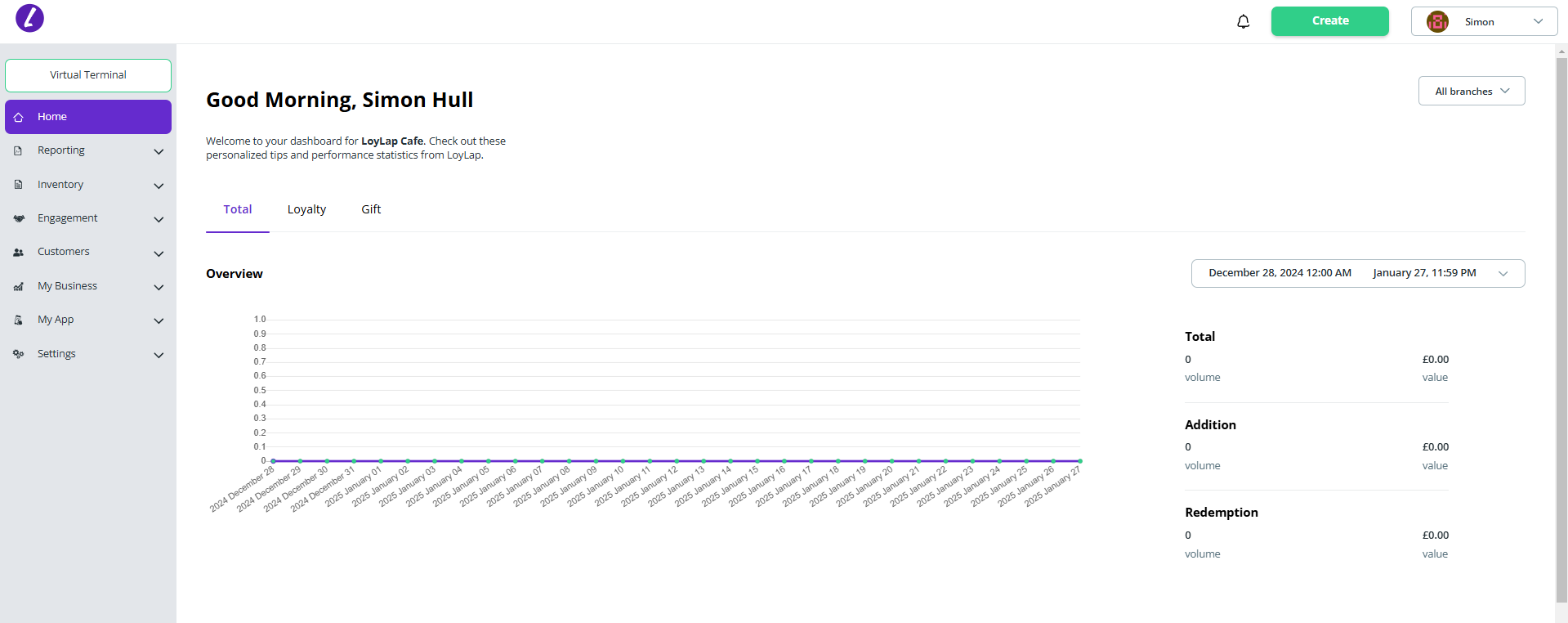Click the Customers people icon

[x=18, y=253]
